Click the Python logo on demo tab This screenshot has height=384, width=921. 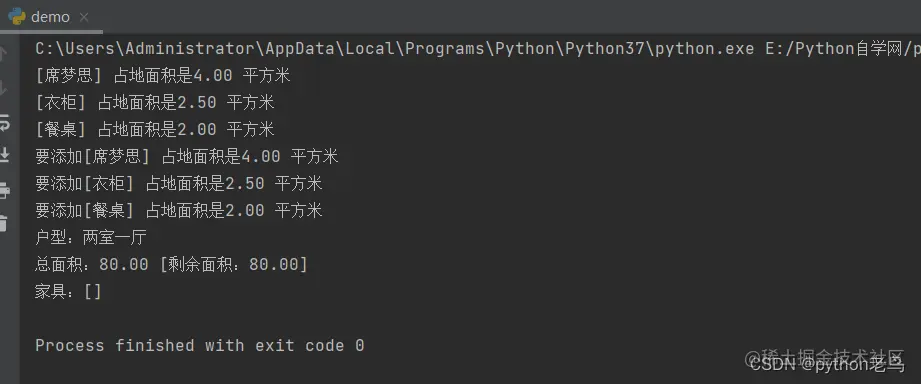17,16
